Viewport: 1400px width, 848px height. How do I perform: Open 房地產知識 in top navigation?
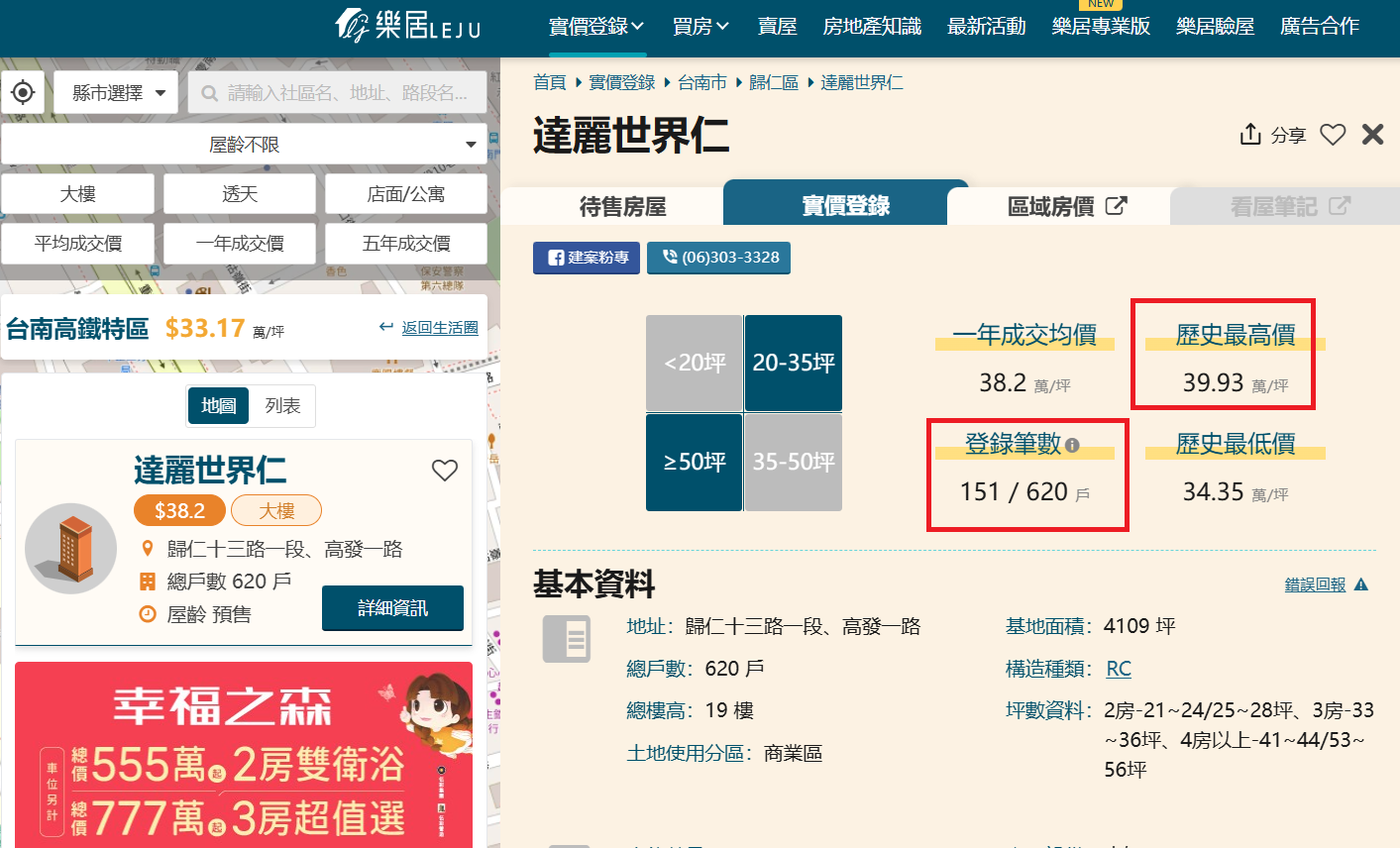point(872,27)
